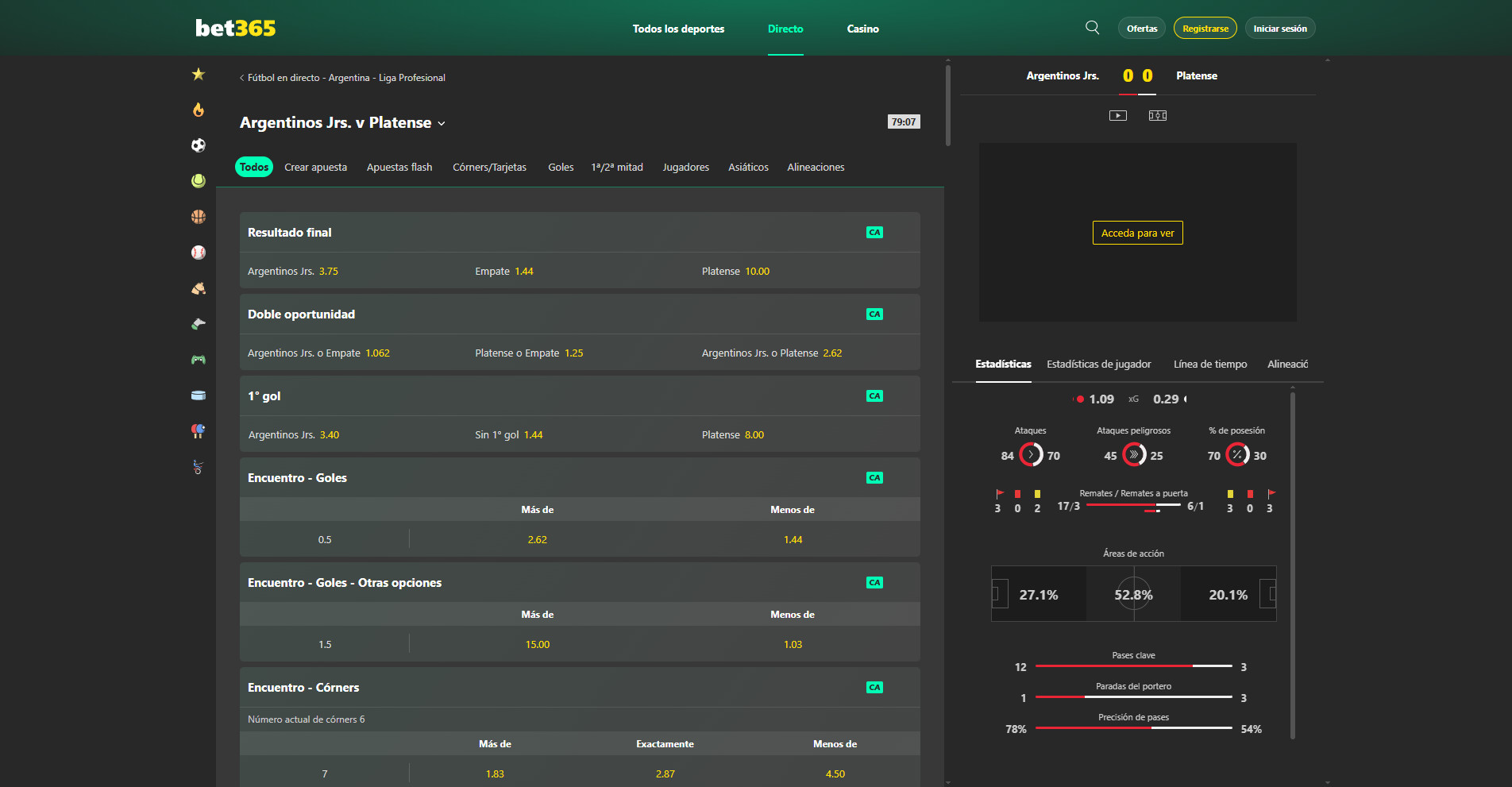
Task: Collapse Encuentro - Goles - Otras opciones market
Action: click(x=580, y=583)
